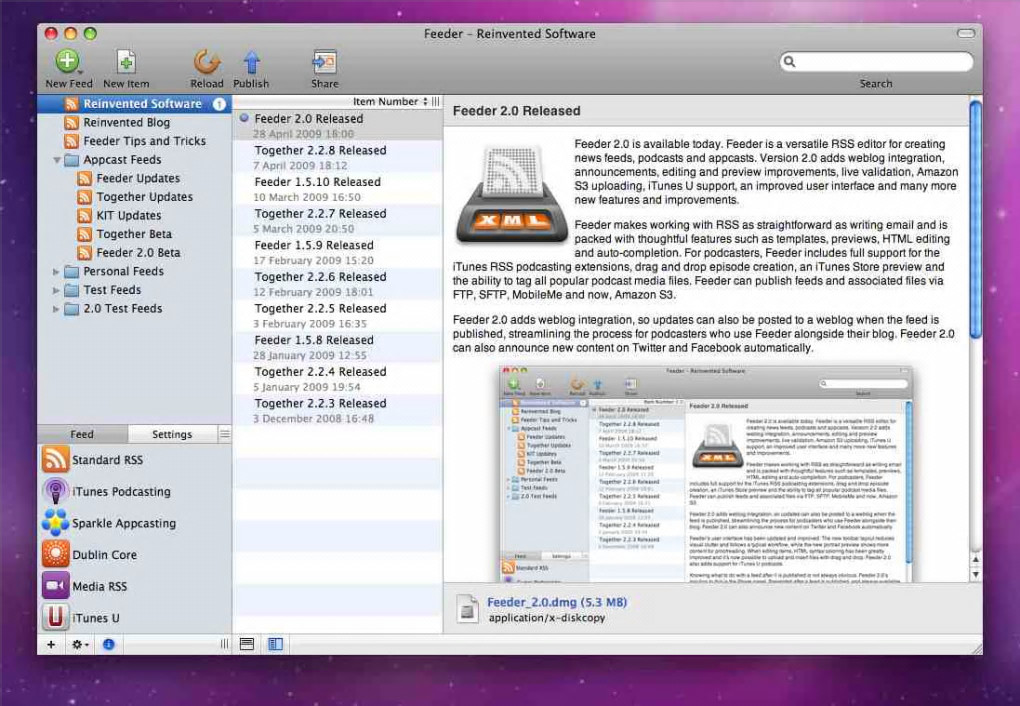Viewport: 1020px width, 706px height.
Task: Select the Reinvented Software feed row
Action: click(134, 104)
